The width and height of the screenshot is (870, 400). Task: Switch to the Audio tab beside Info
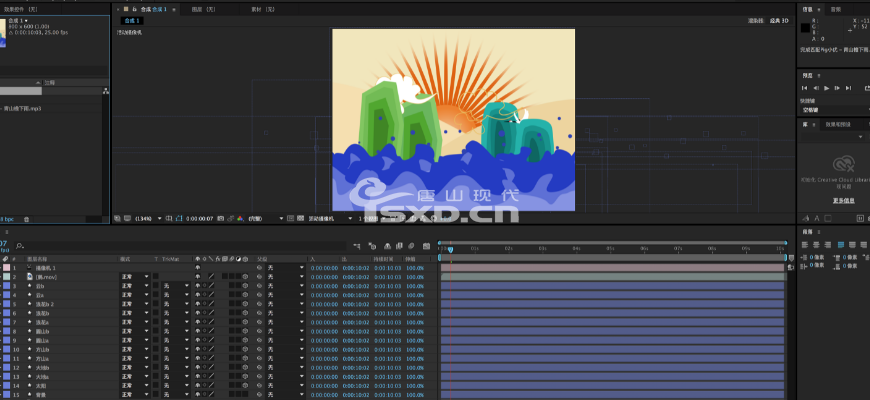click(x=836, y=9)
